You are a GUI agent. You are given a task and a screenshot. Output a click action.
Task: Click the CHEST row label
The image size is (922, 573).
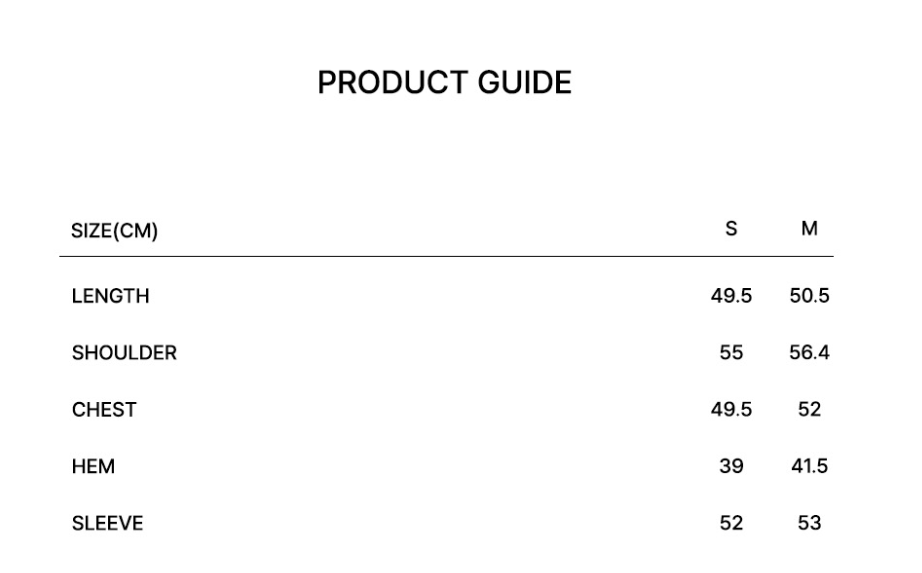click(x=104, y=410)
